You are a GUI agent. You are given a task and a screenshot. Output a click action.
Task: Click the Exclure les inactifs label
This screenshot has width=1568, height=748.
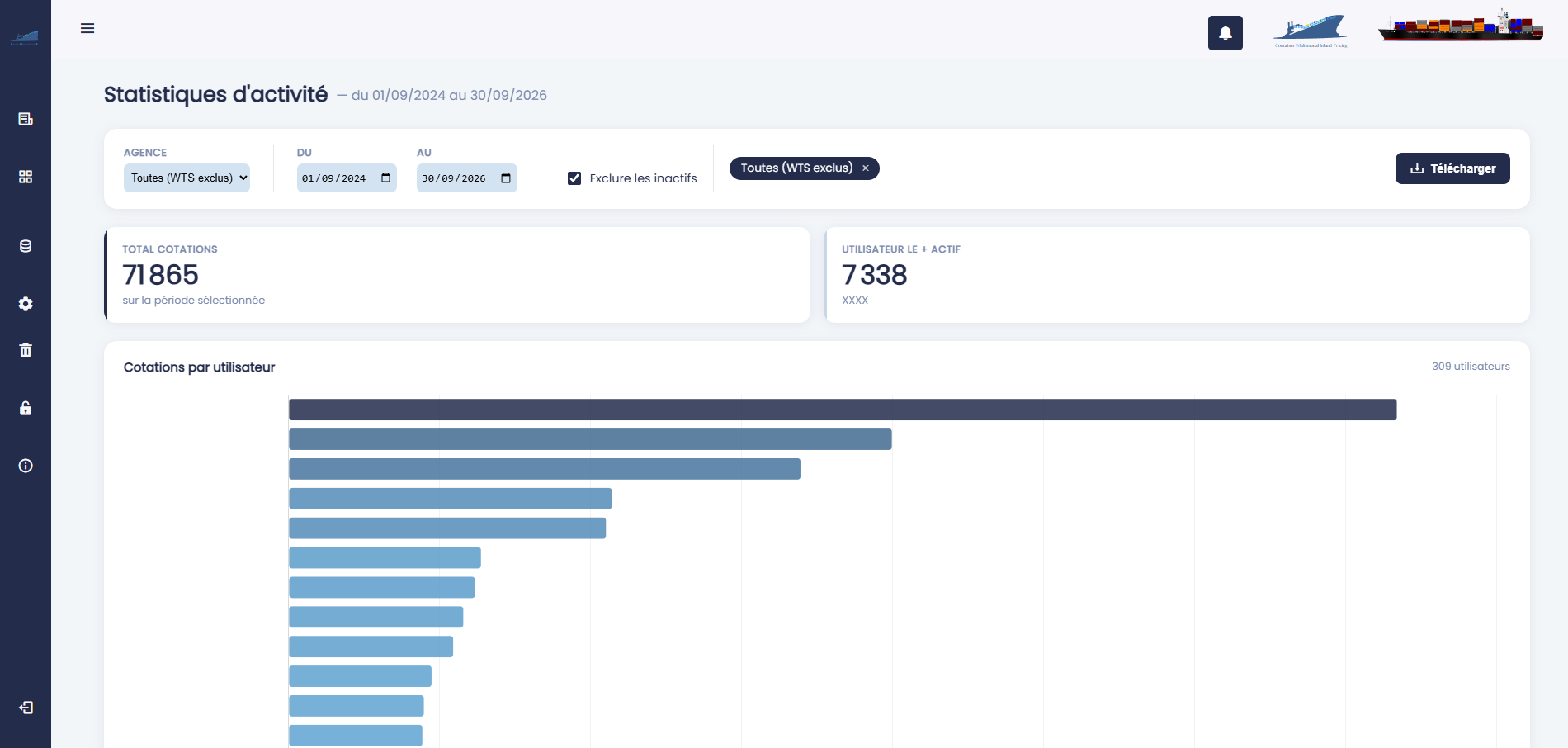coord(643,178)
